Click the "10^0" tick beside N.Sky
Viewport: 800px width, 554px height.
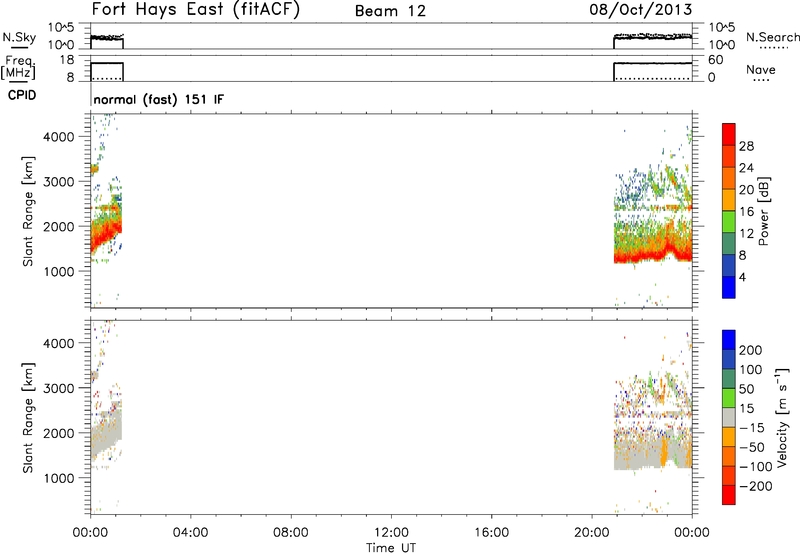tap(61, 45)
